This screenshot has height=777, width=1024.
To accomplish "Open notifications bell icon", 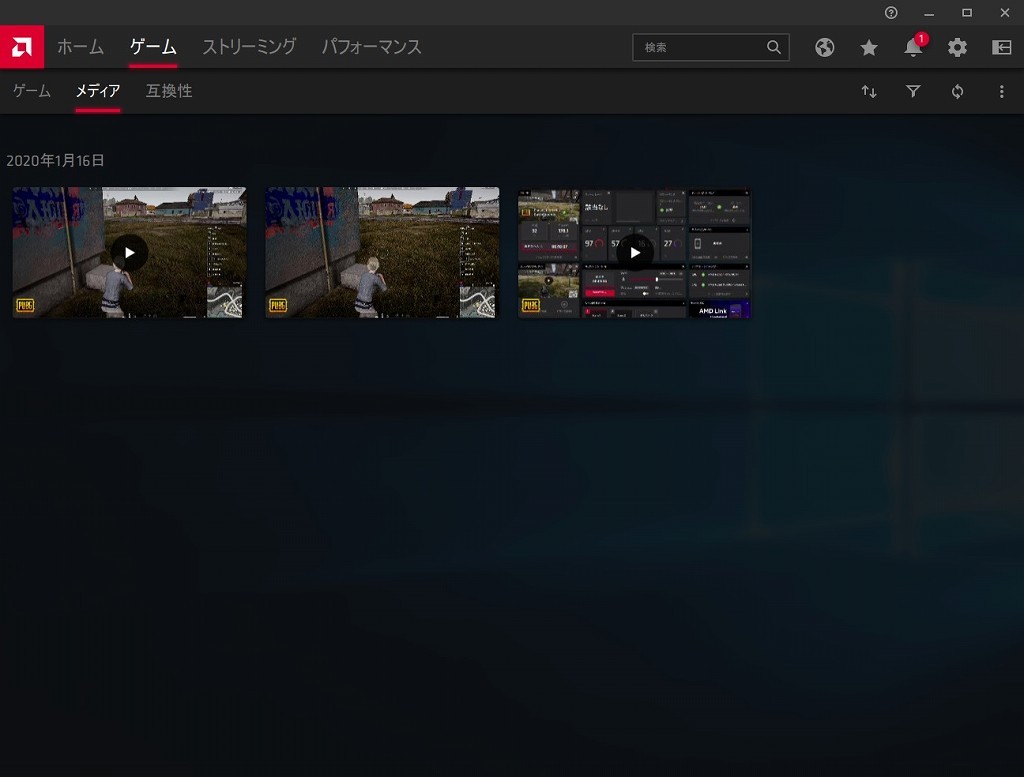I will tap(913, 47).
